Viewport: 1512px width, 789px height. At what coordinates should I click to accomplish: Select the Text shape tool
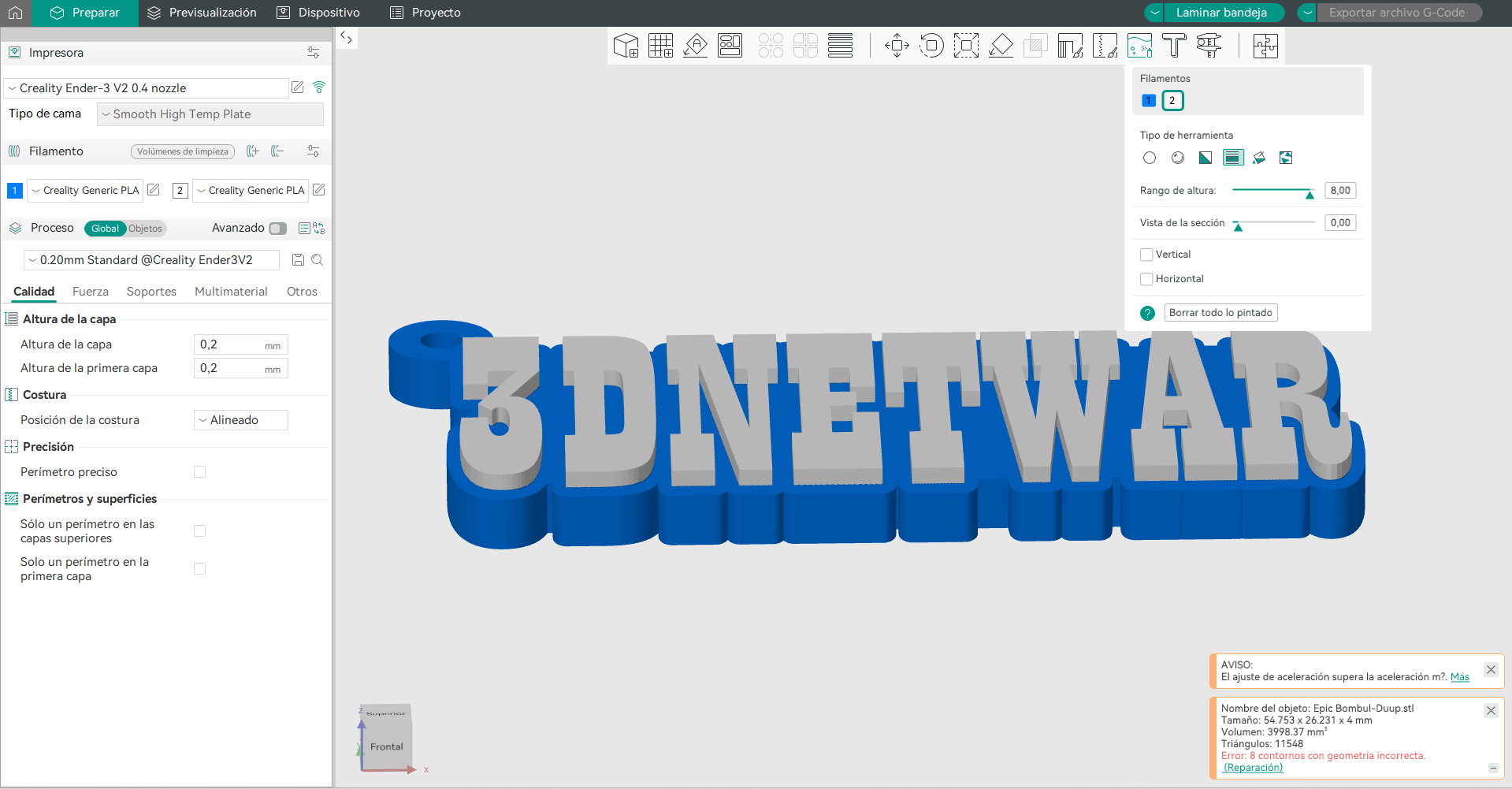coord(1174,46)
